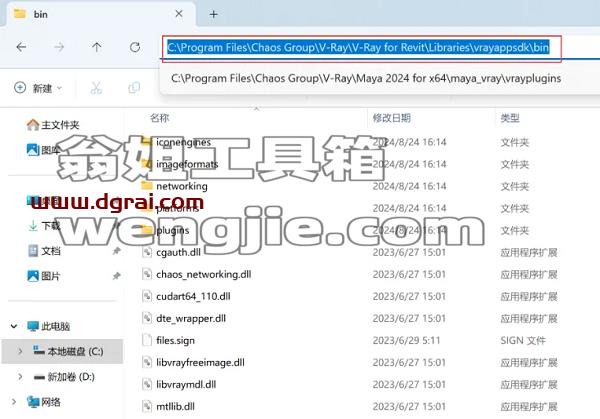600x419 pixels.
Task: Navigate up one folder level arrow
Action: (97, 47)
